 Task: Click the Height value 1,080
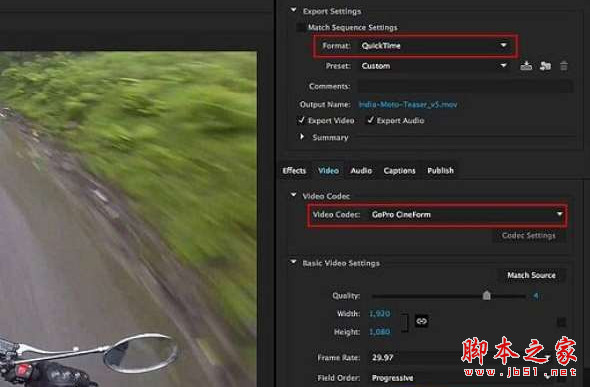pyautogui.click(x=380, y=332)
